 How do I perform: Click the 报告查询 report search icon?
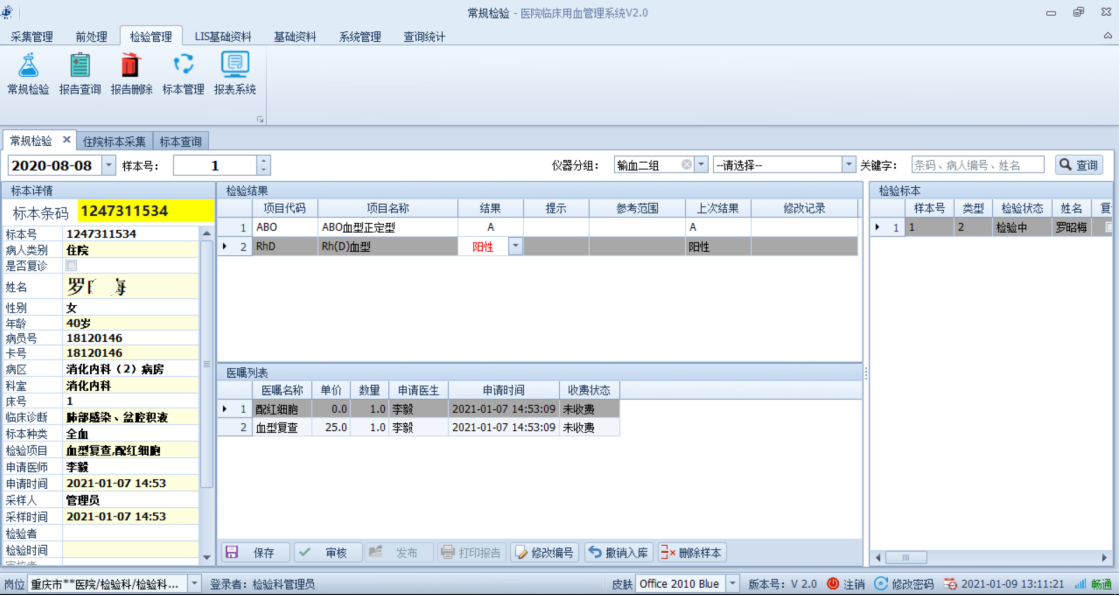pyautogui.click(x=80, y=66)
